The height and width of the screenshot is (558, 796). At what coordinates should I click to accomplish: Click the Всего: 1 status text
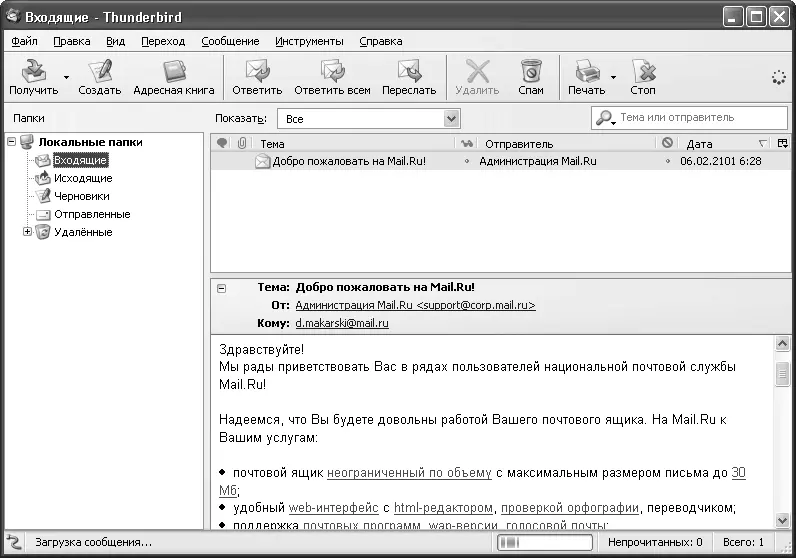coord(743,542)
